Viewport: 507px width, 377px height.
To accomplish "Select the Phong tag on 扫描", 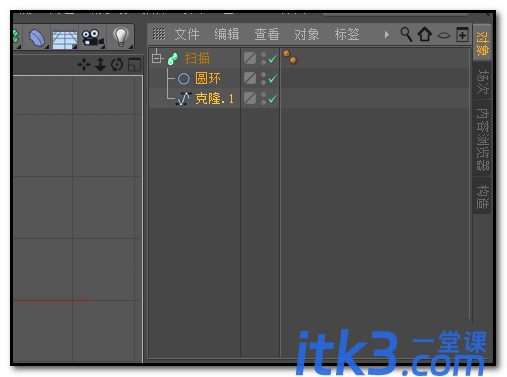I will [290, 57].
